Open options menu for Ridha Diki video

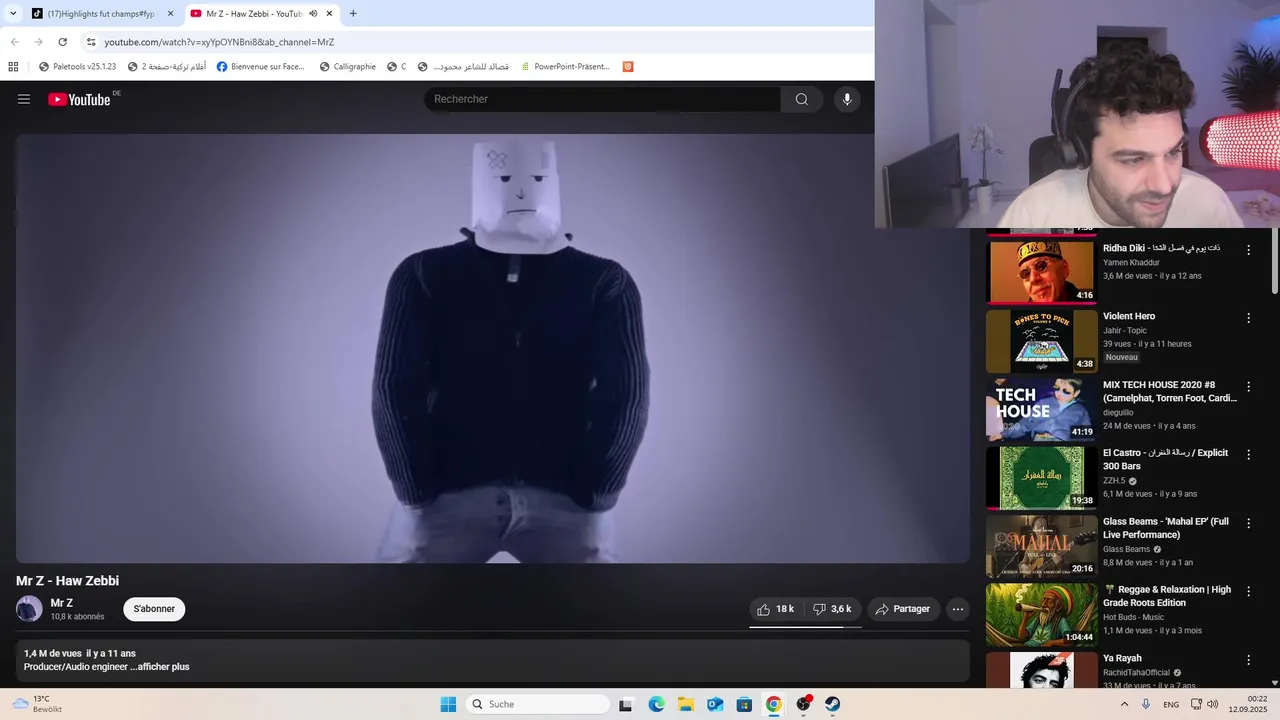coord(1248,250)
